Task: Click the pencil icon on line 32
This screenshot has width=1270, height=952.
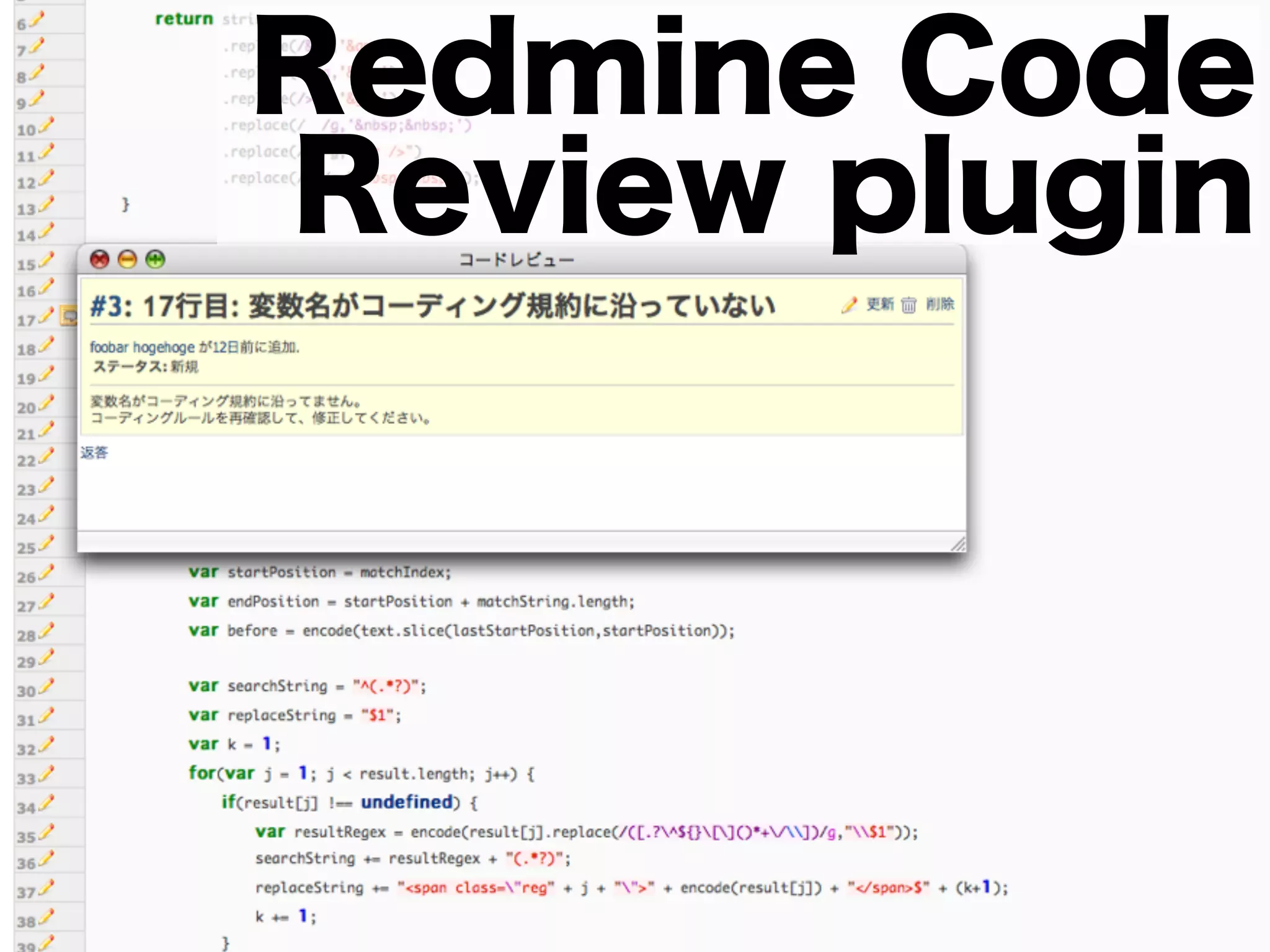Action: [47, 745]
